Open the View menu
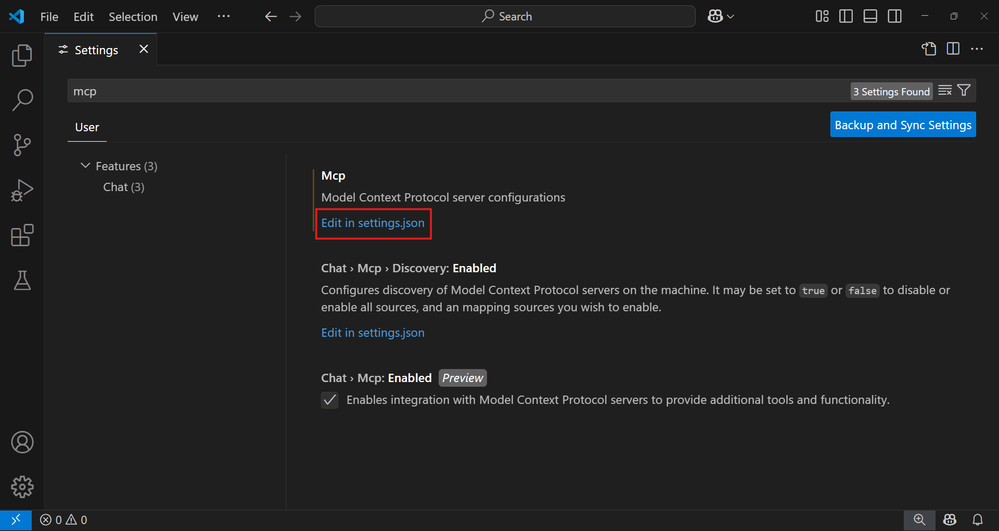Viewport: 999px width, 531px height. 185,17
